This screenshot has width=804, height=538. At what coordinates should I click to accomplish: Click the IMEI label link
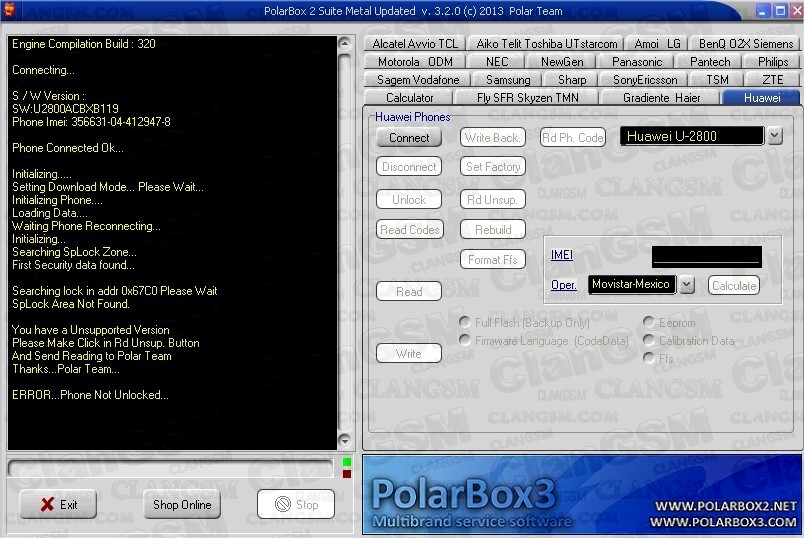[561, 255]
